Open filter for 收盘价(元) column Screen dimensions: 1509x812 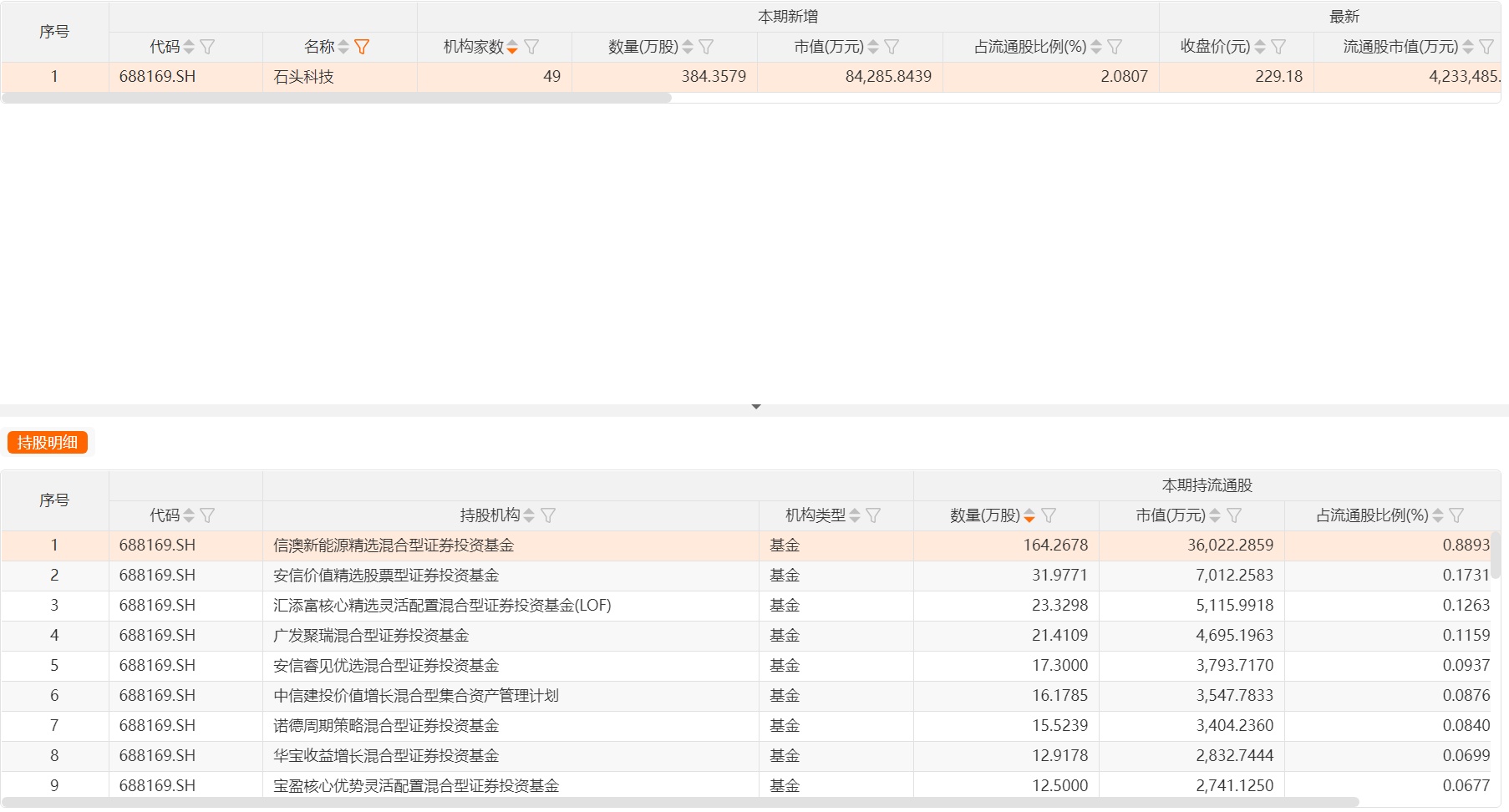pos(1278,47)
